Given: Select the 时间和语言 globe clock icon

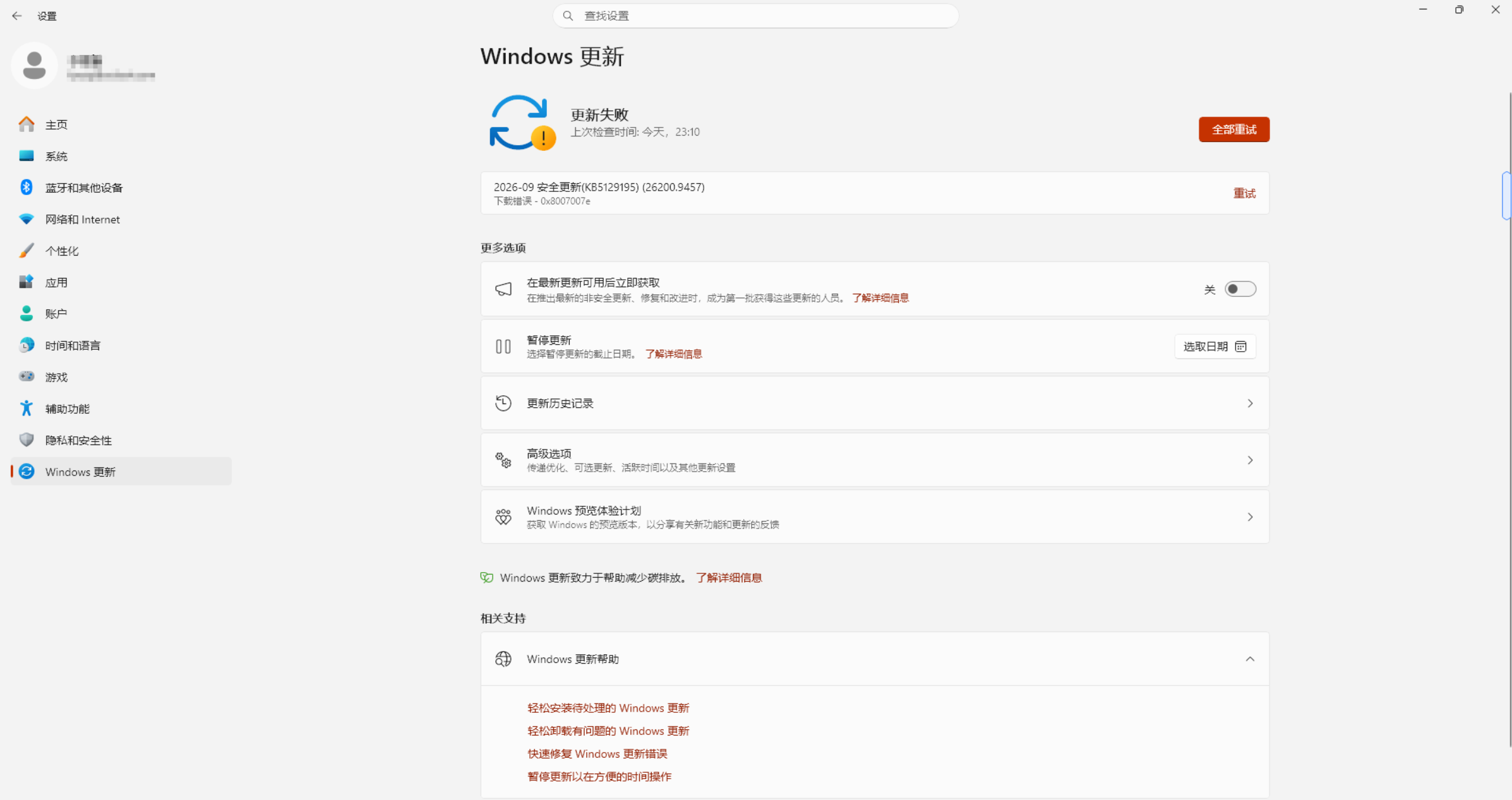Looking at the screenshot, I should [27, 345].
